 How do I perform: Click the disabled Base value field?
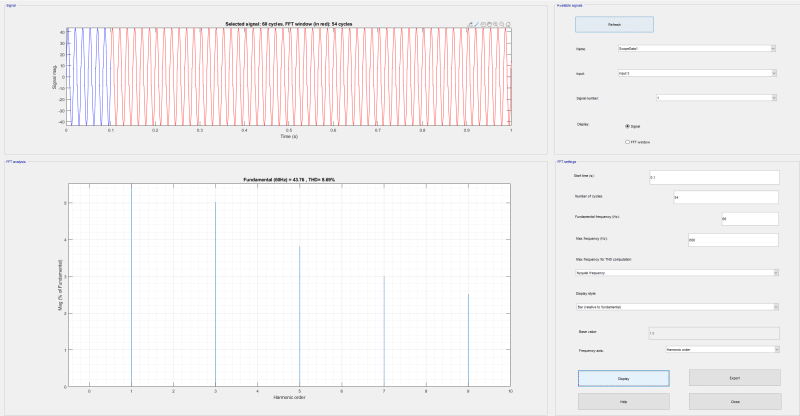click(714, 333)
